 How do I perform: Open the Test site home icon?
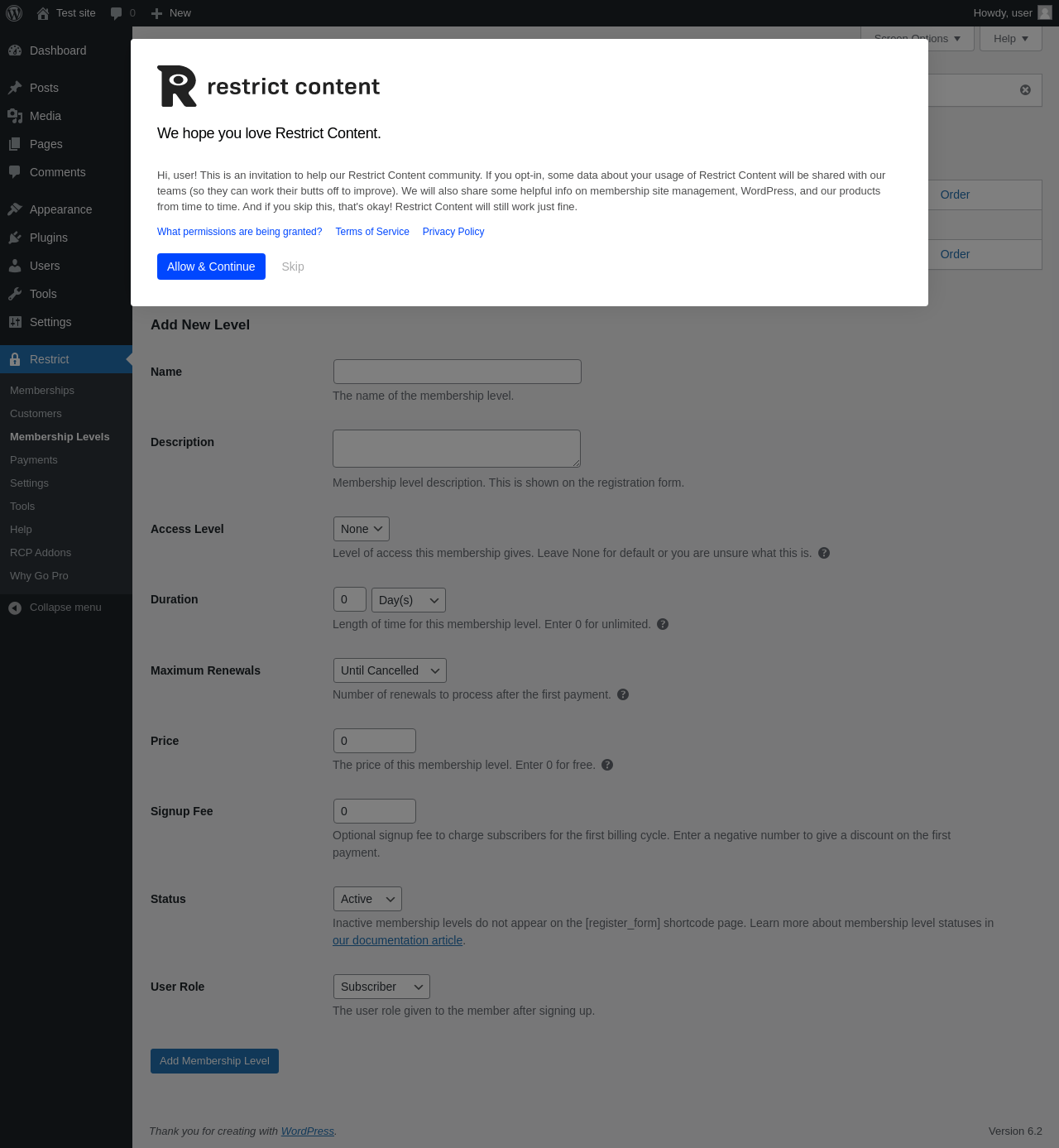[x=43, y=13]
